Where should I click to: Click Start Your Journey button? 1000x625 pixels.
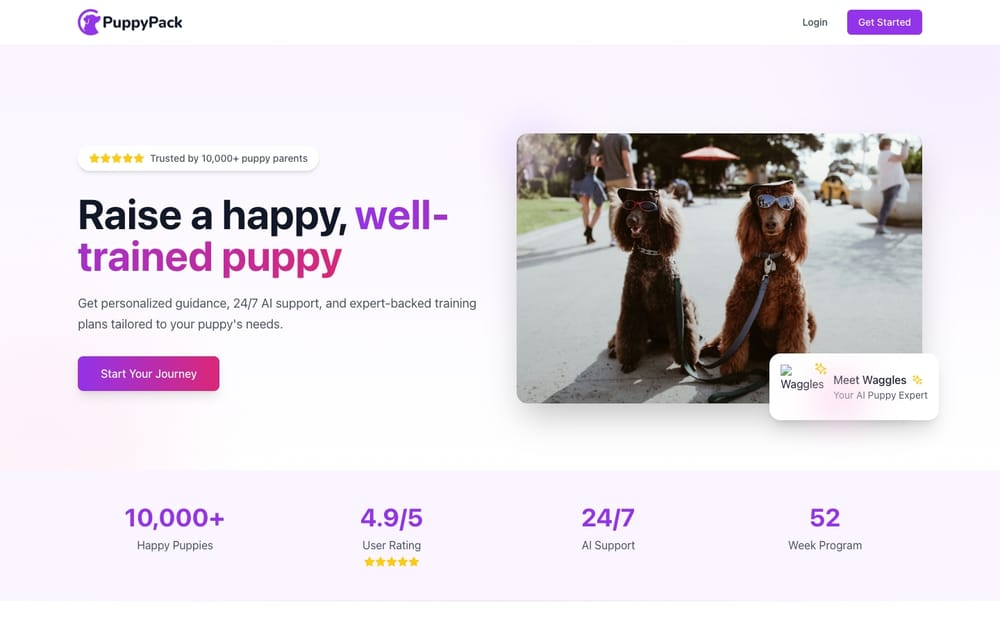tap(149, 374)
